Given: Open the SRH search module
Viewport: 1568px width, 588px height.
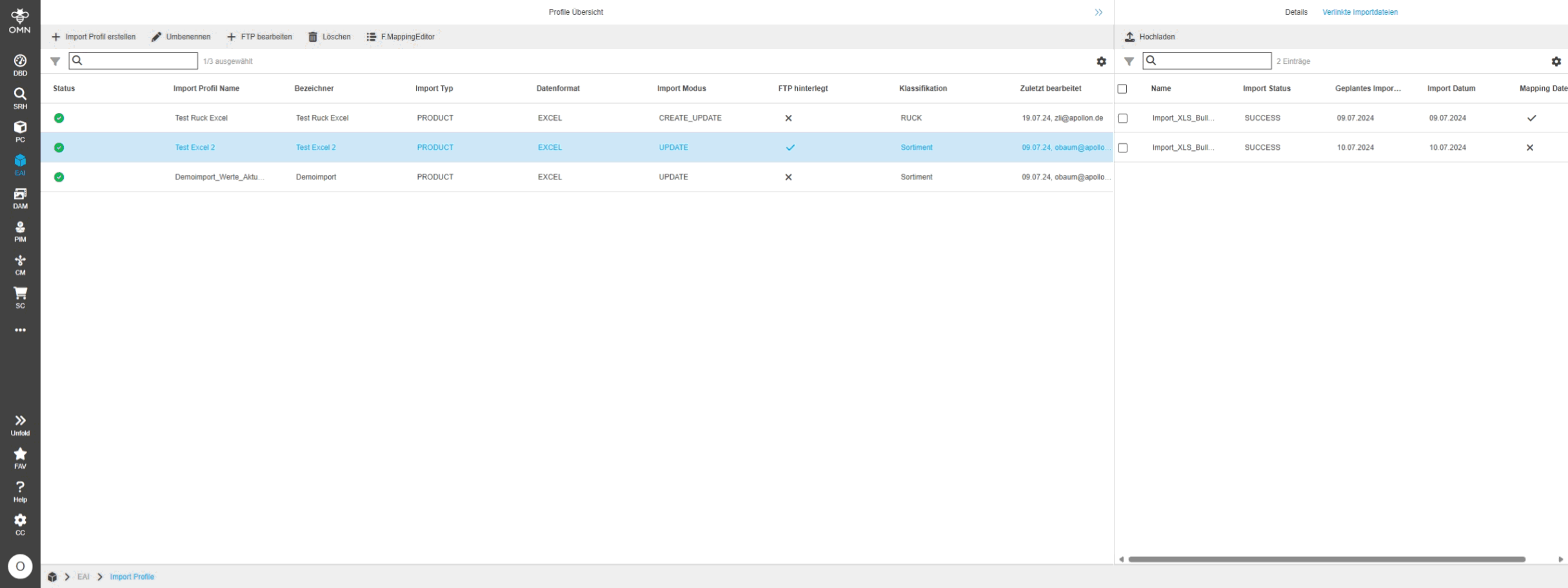Looking at the screenshot, I should point(20,97).
